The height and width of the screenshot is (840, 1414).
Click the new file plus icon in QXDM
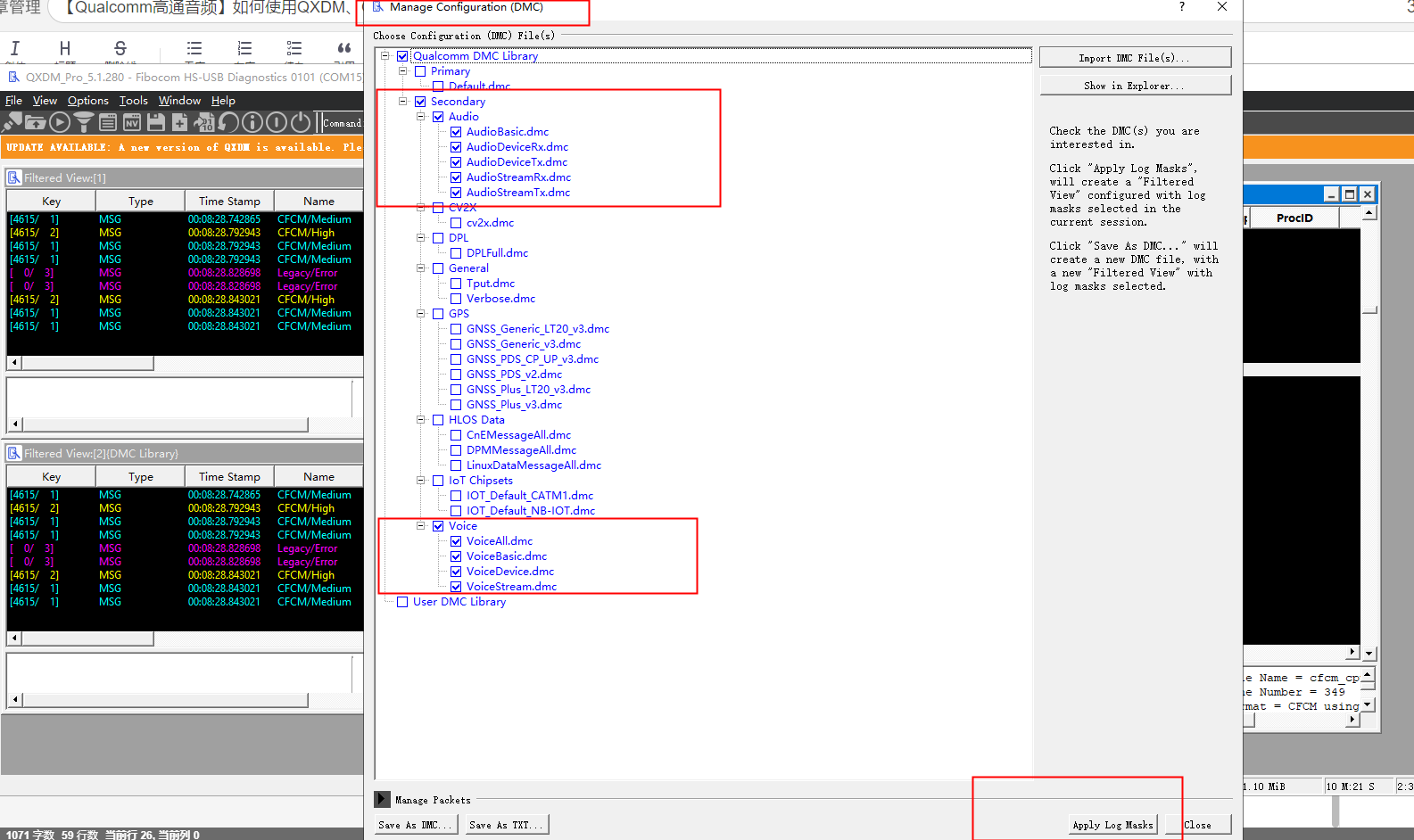(x=180, y=122)
